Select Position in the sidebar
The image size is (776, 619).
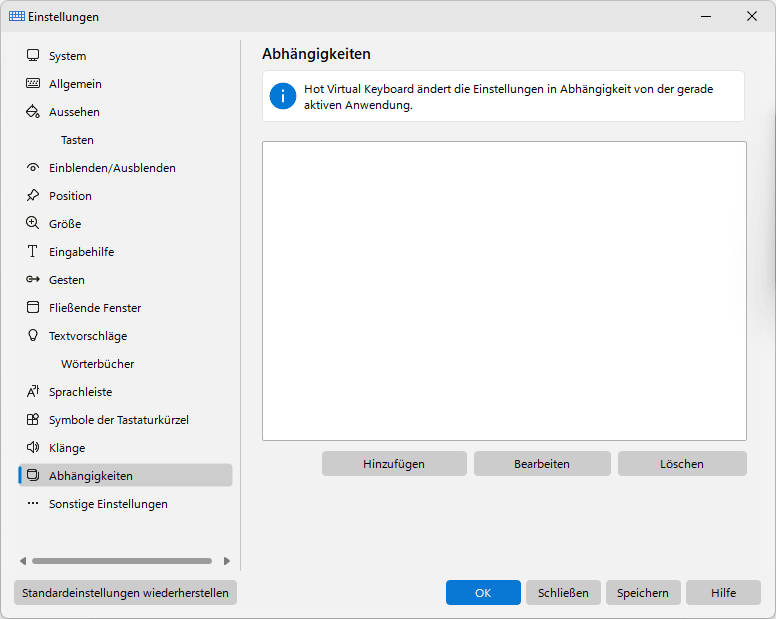tap(125, 196)
